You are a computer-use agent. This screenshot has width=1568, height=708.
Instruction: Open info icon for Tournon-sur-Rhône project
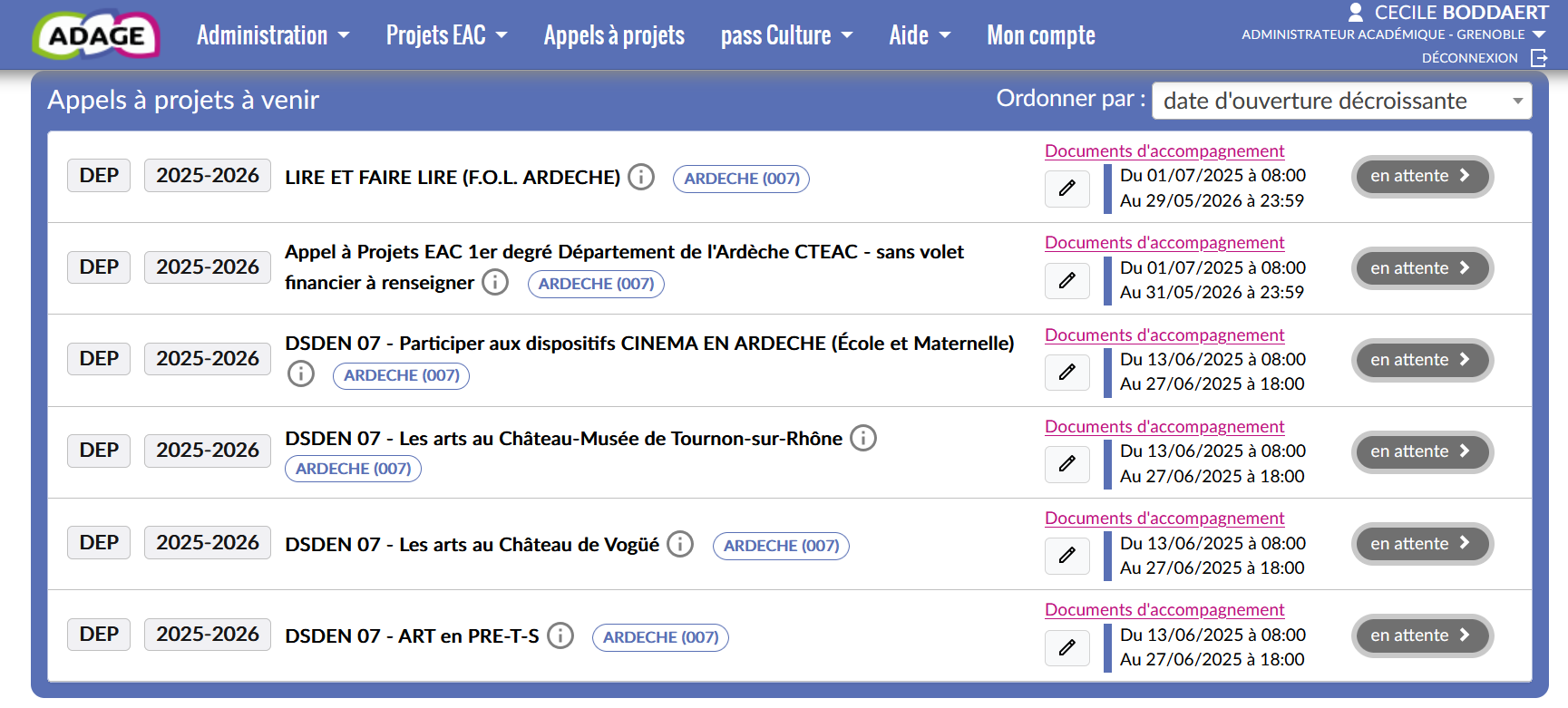coord(863,439)
